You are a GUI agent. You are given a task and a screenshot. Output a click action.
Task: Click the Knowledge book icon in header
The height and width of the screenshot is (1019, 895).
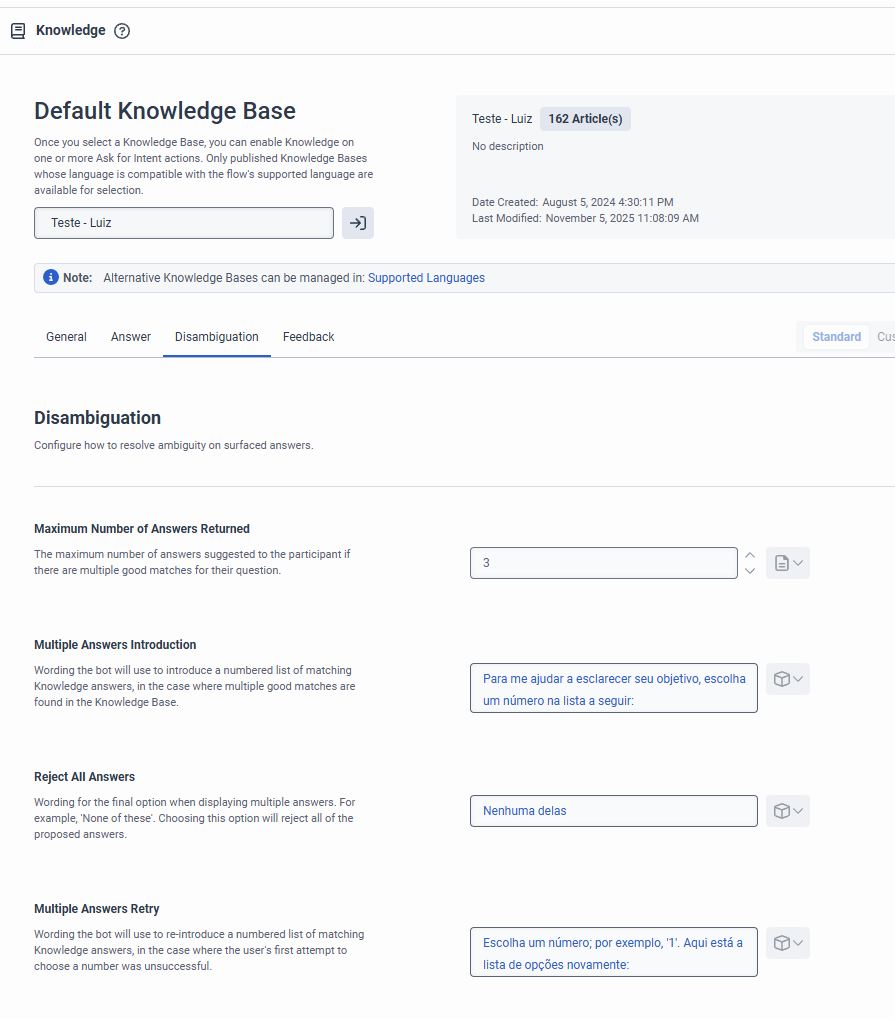pos(18,31)
